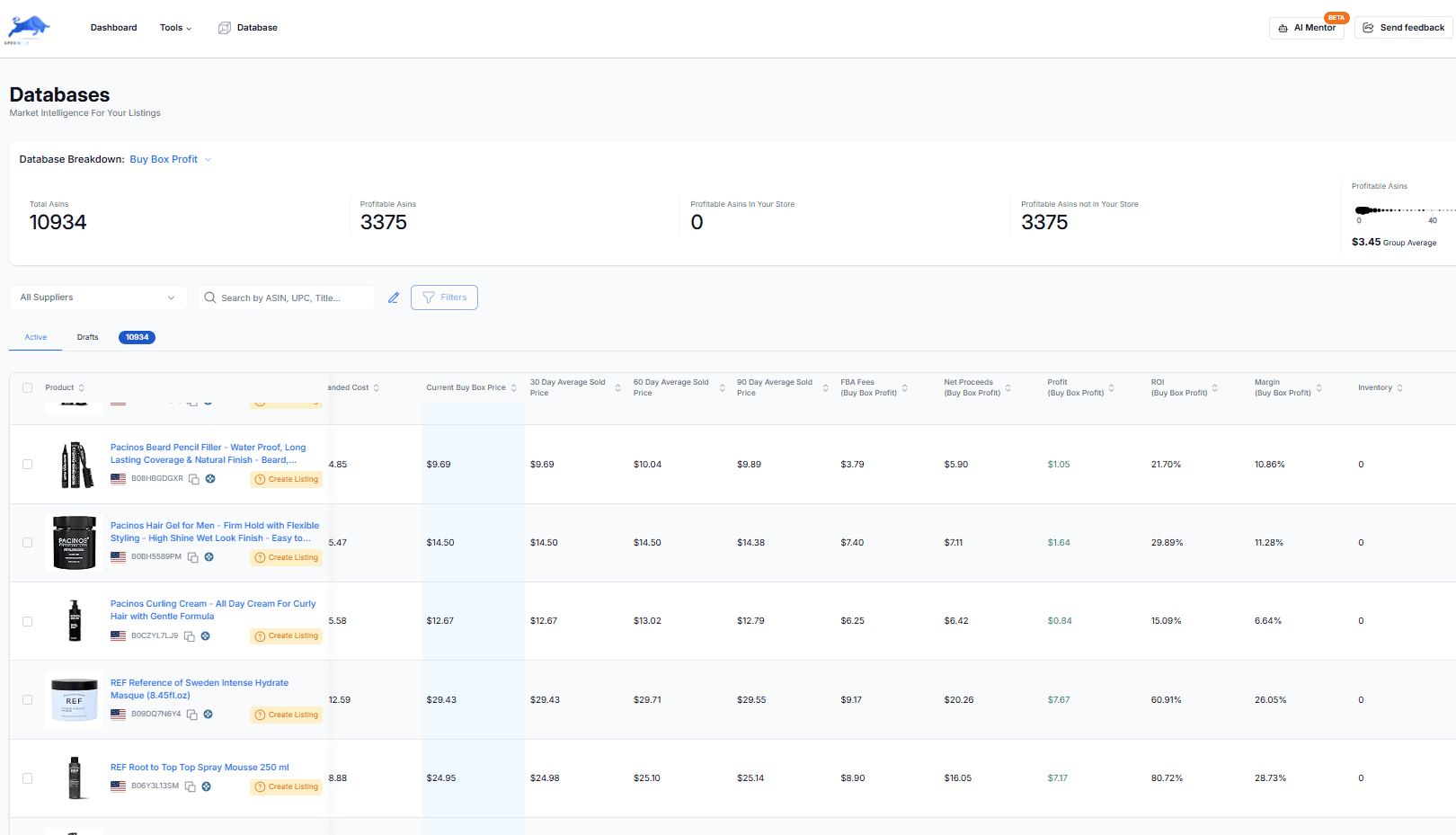
Task: Check the Pacinos Curling Cream row
Action: (x=27, y=622)
